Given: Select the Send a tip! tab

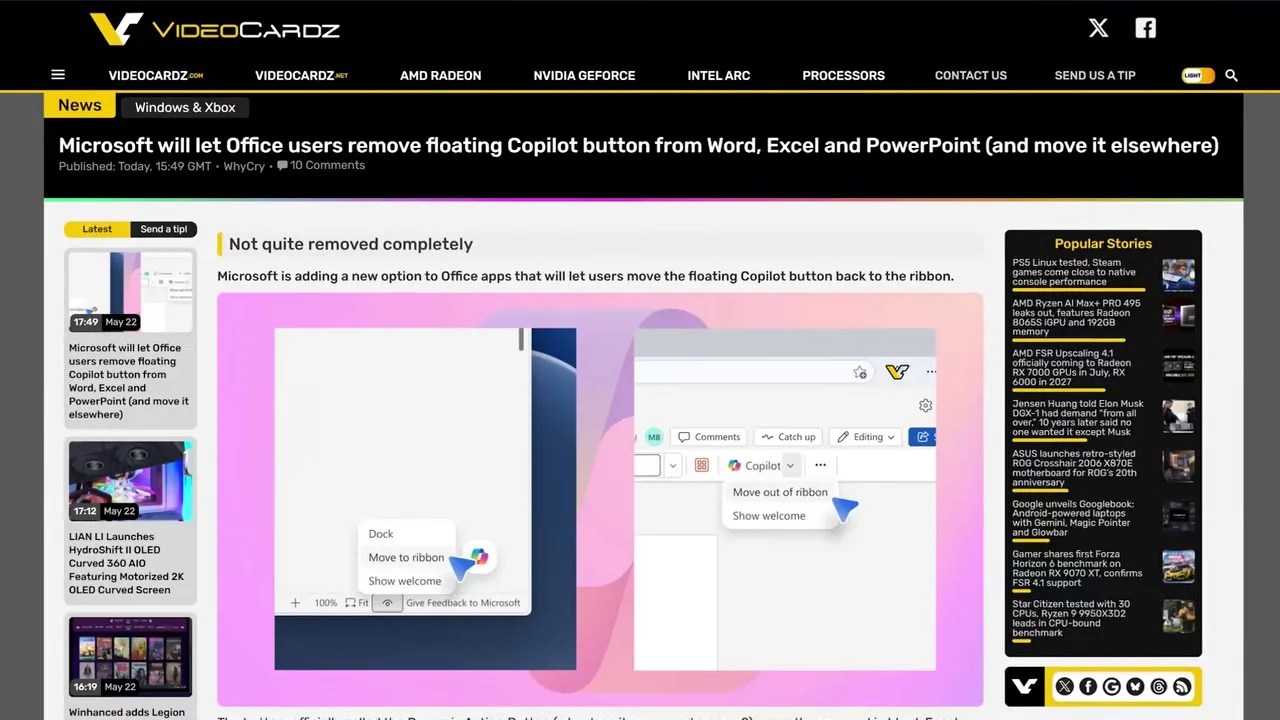Looking at the screenshot, I should pos(164,229).
